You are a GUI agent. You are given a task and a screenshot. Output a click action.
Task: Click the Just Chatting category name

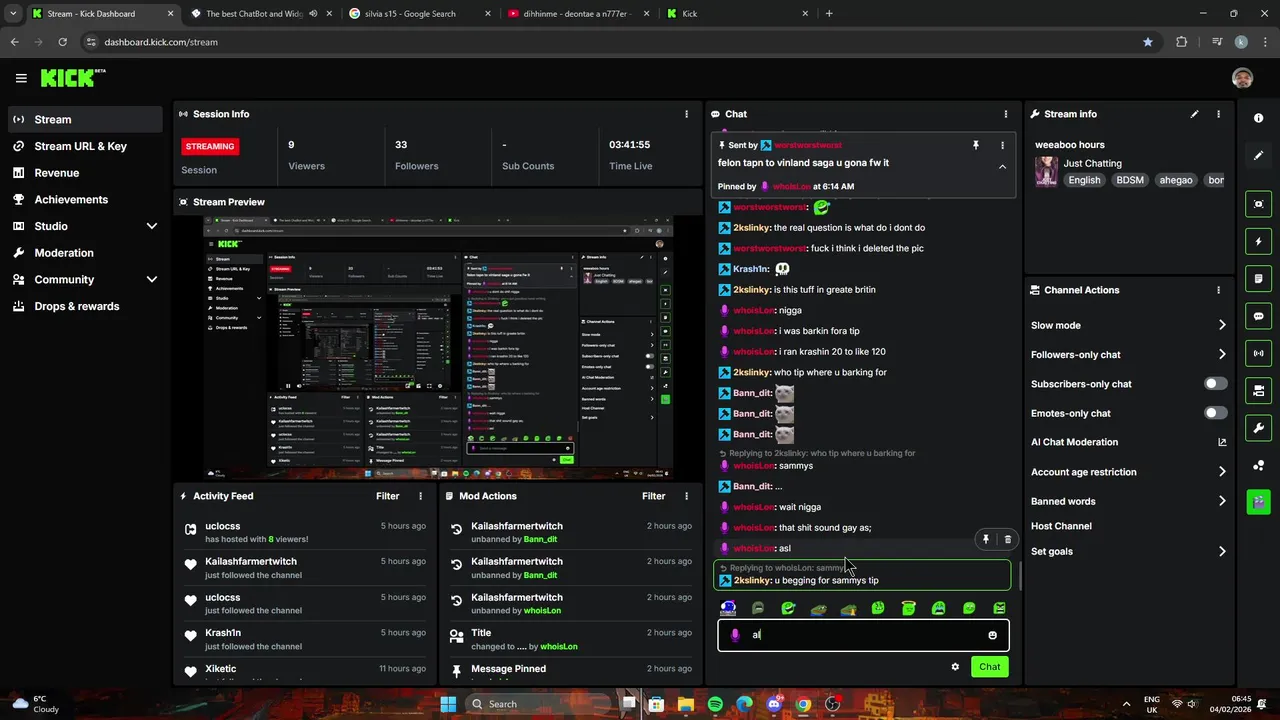click(1092, 163)
